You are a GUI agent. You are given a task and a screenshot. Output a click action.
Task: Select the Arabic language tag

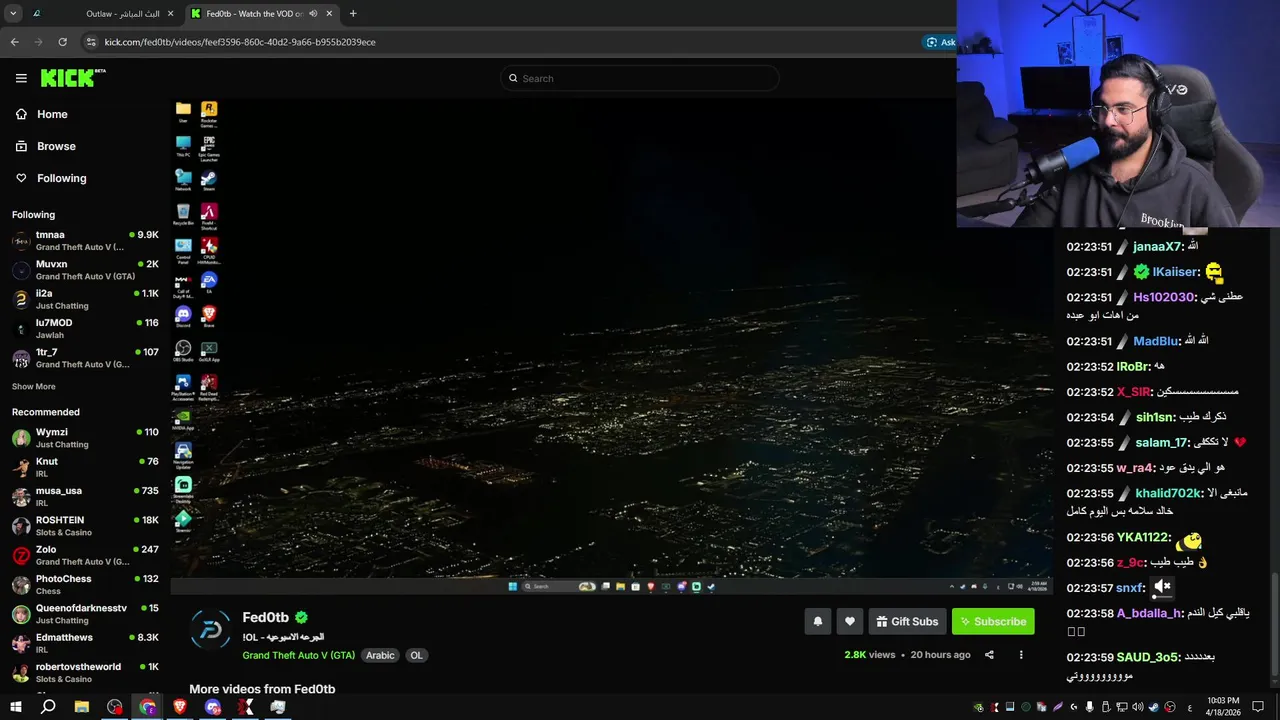point(380,655)
